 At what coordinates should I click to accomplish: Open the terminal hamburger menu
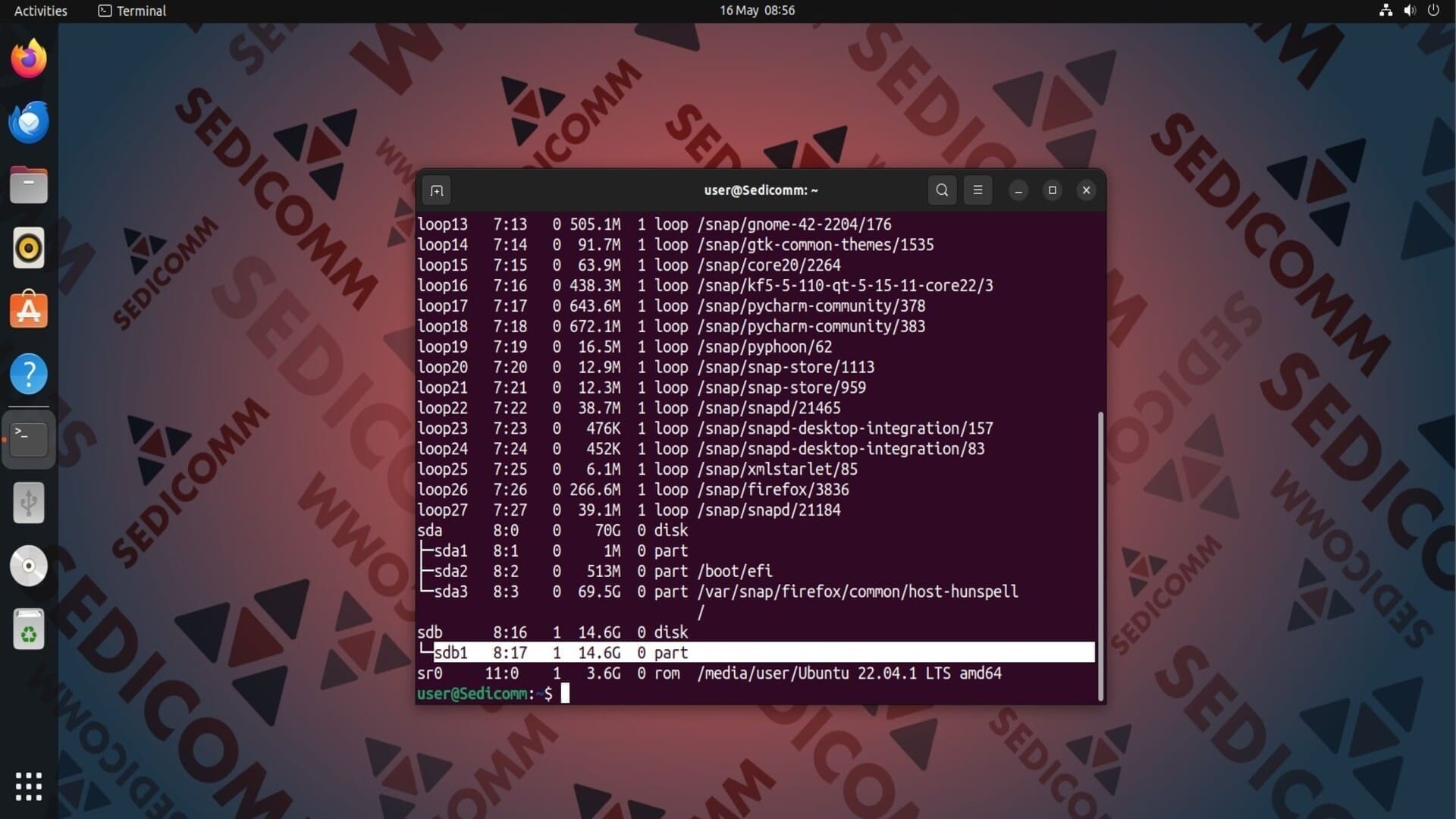click(x=977, y=190)
